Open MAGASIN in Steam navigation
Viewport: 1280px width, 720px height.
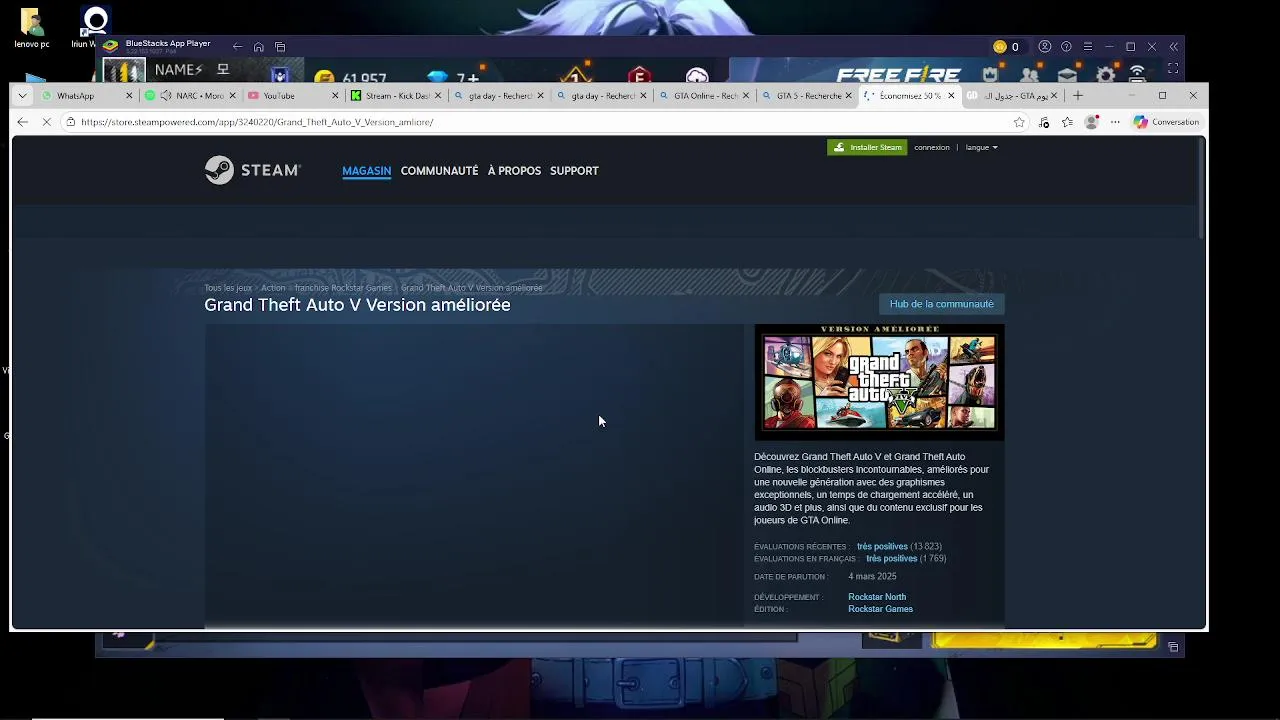[x=366, y=171]
